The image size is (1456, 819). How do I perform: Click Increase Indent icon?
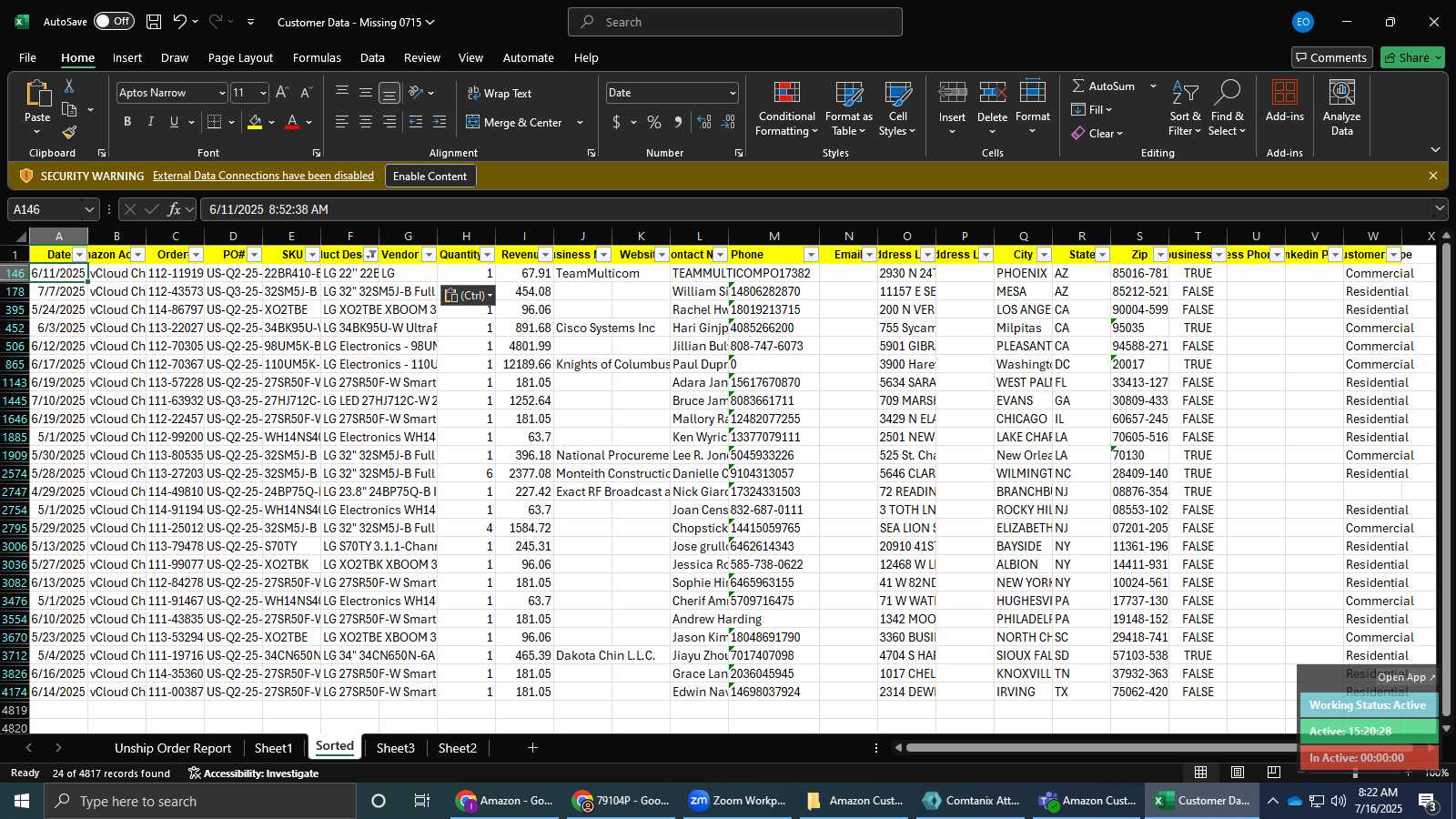coord(440,122)
